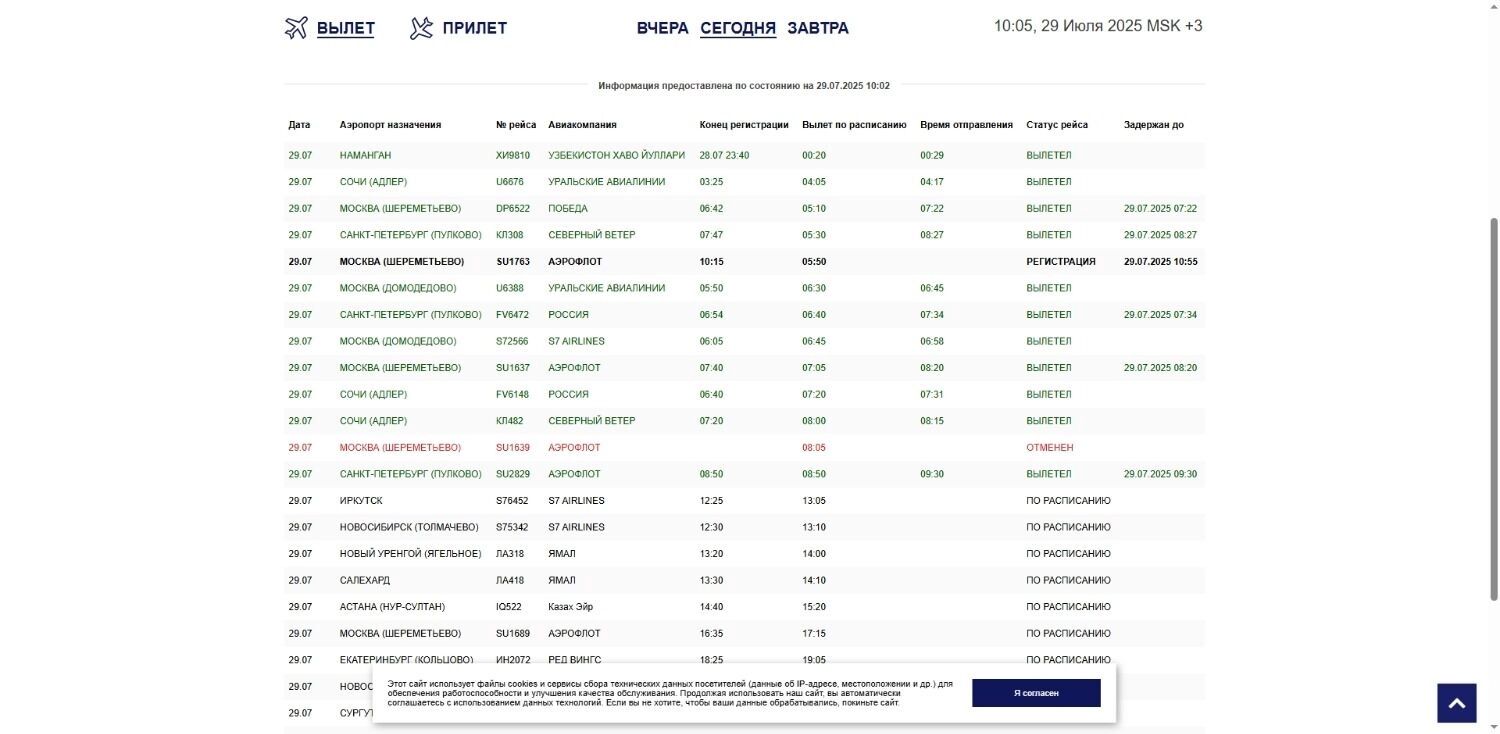Click НОВЫЙ УРЕНГОЙ (ЯГЕЛЬНОЕ) destination
Image resolution: width=1500 pixels, height=734 pixels.
click(x=411, y=554)
